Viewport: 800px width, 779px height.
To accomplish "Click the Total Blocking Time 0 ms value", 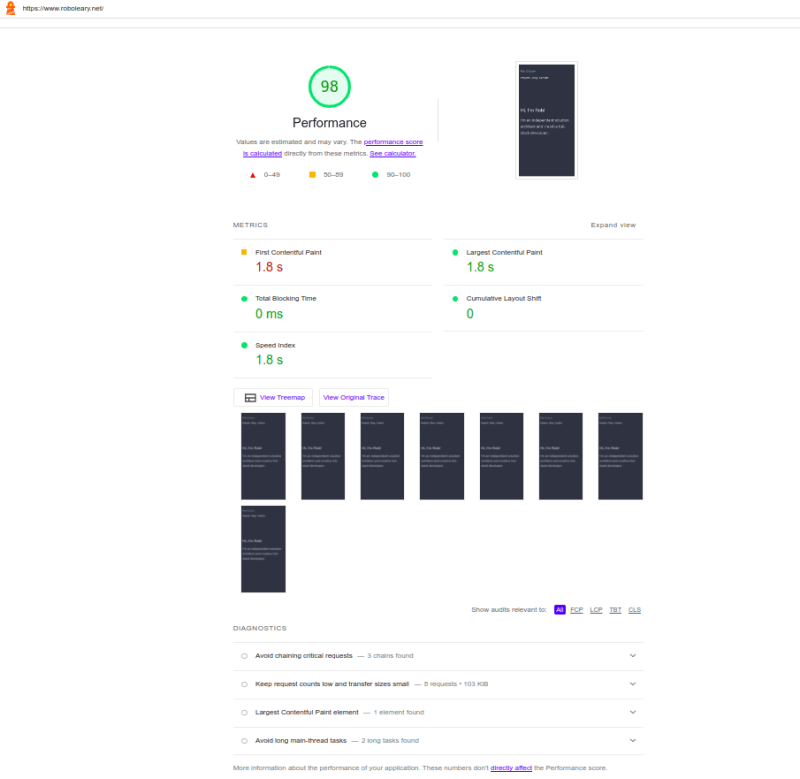I will click(269, 314).
